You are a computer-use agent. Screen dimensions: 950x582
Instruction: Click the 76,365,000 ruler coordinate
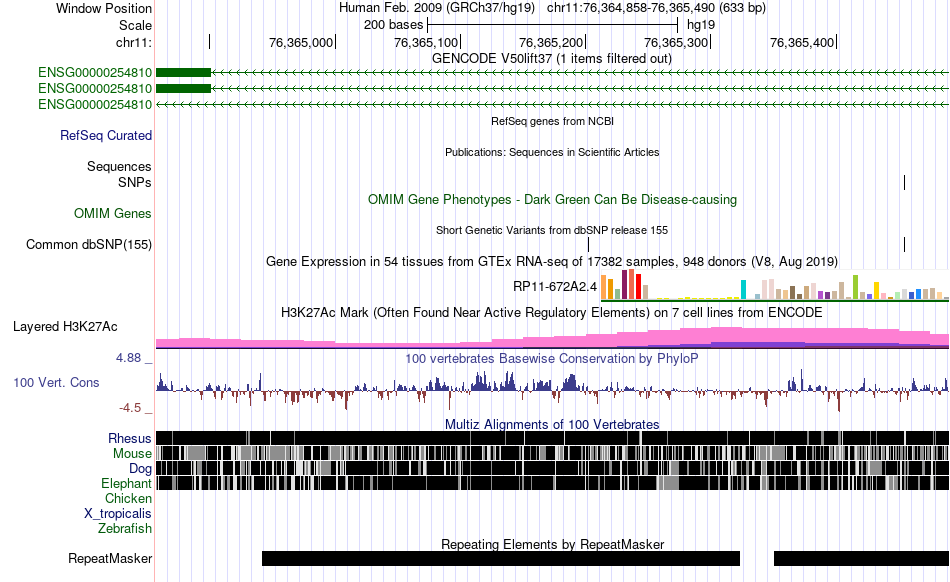click(301, 42)
